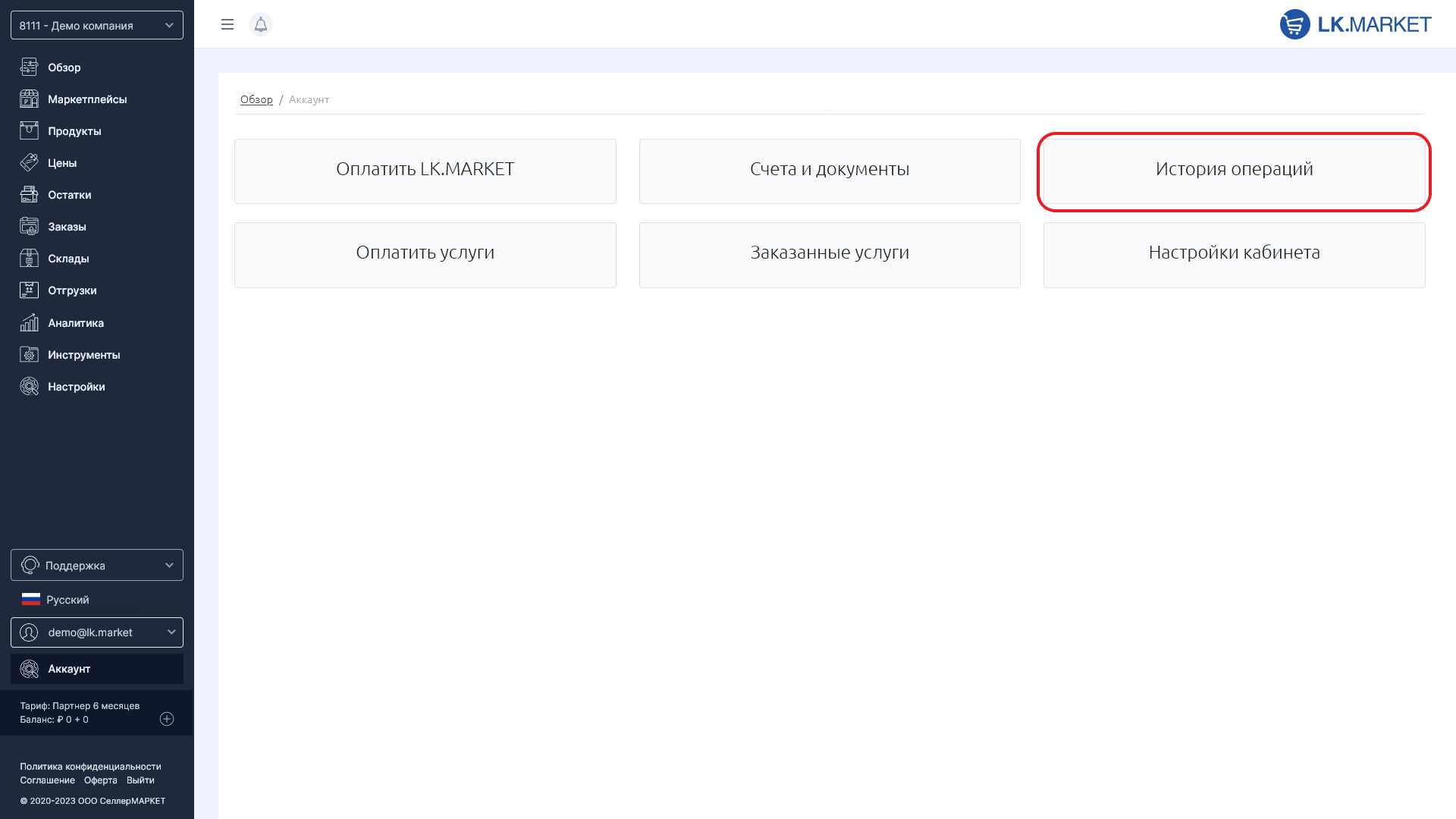The width and height of the screenshot is (1456, 819).
Task: Click the notification bell icon
Action: pyautogui.click(x=260, y=24)
